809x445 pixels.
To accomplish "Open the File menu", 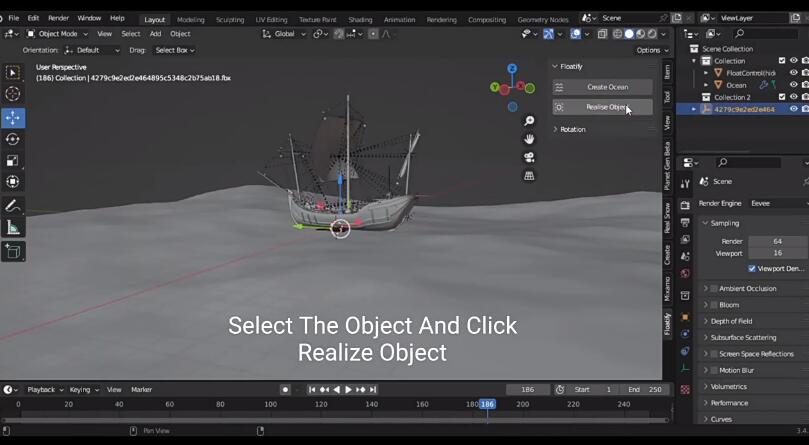I will coord(13,18).
